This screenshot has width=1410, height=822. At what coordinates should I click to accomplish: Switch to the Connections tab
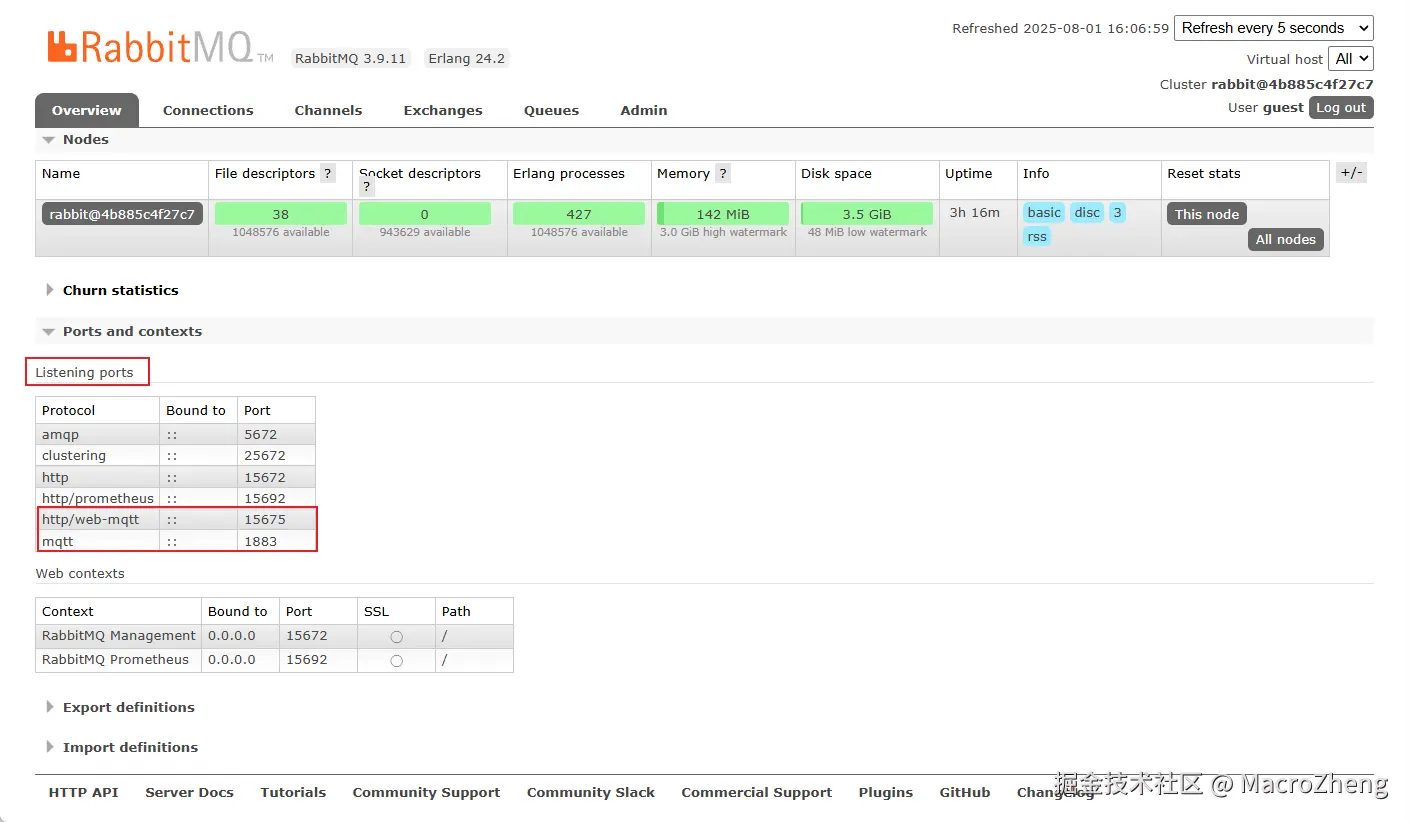(x=208, y=110)
